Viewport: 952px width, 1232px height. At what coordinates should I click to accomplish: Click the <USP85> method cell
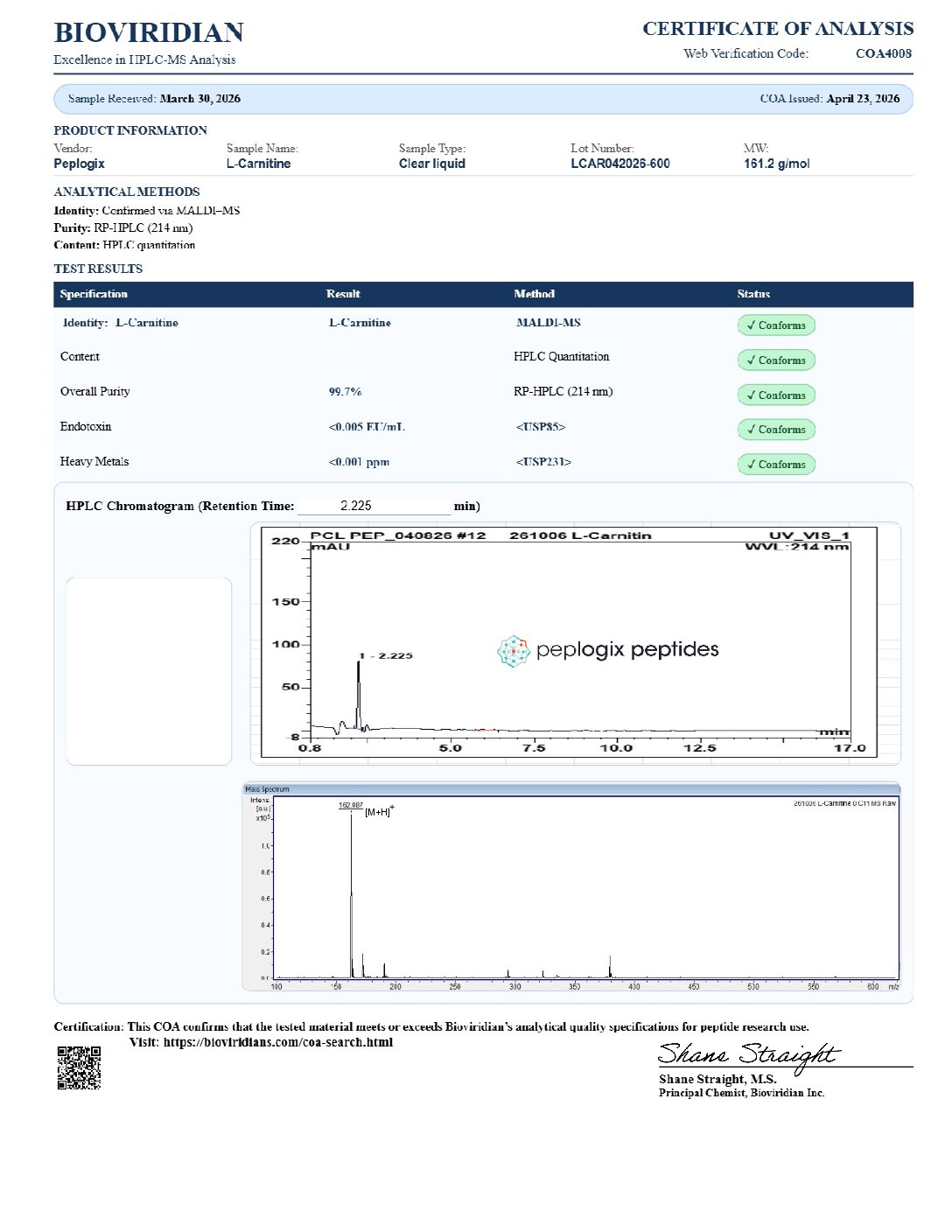tap(541, 427)
